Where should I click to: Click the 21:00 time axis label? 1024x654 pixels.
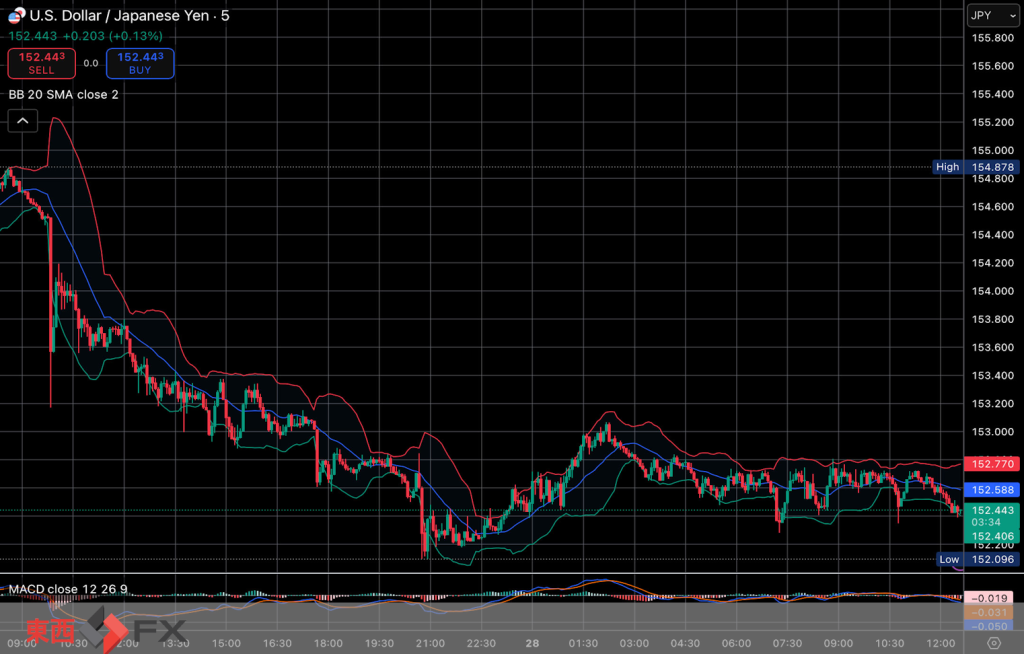coord(430,643)
